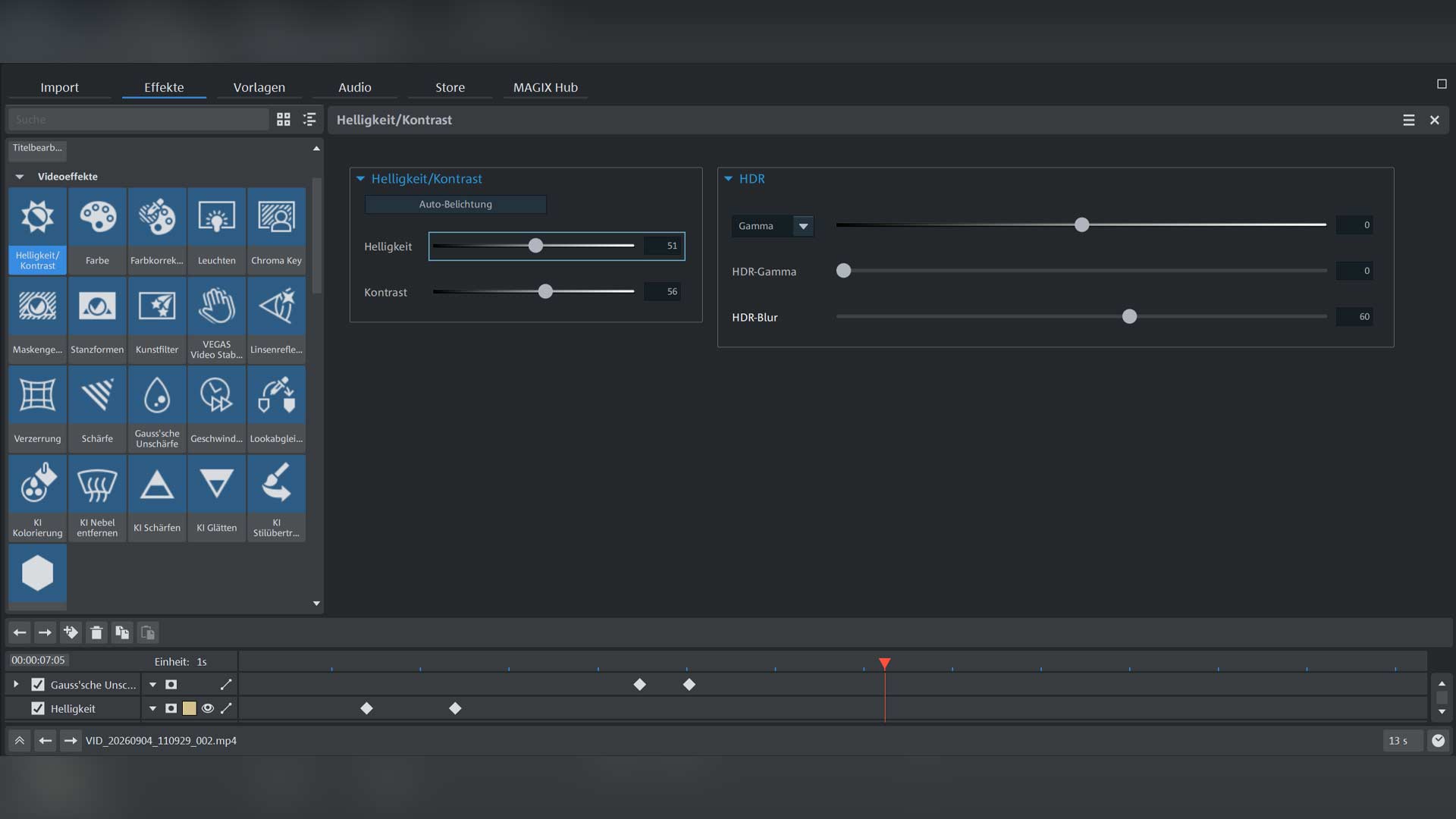Expand the Gauss'sche Unschärfe keyframe row
Screen dimensions: 1456x819
click(16, 684)
